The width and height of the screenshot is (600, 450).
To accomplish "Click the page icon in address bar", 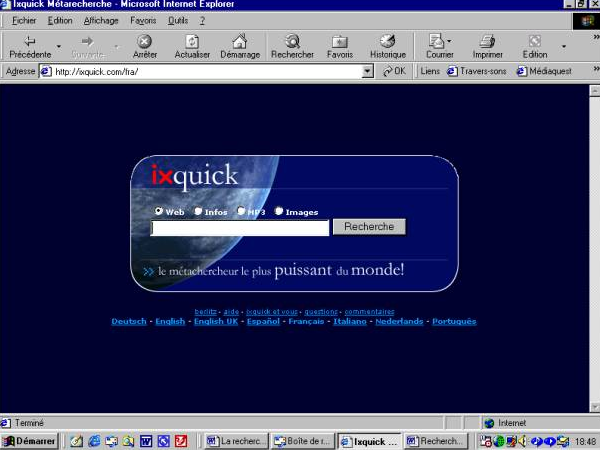I will (46, 72).
